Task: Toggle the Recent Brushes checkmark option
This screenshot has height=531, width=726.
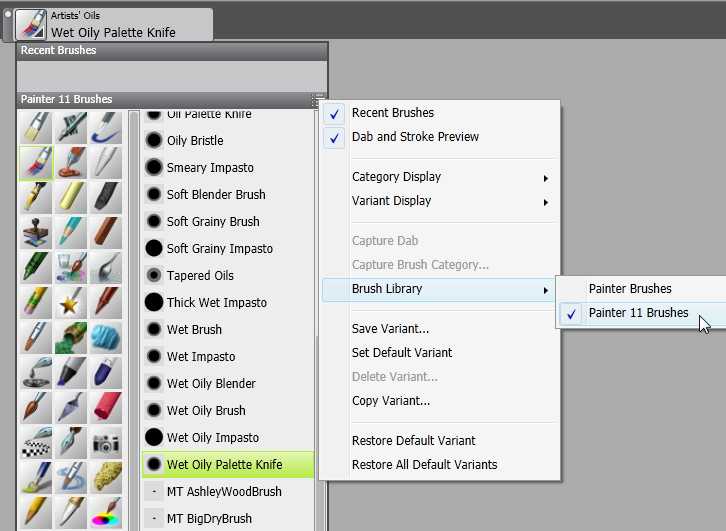Action: (392, 113)
